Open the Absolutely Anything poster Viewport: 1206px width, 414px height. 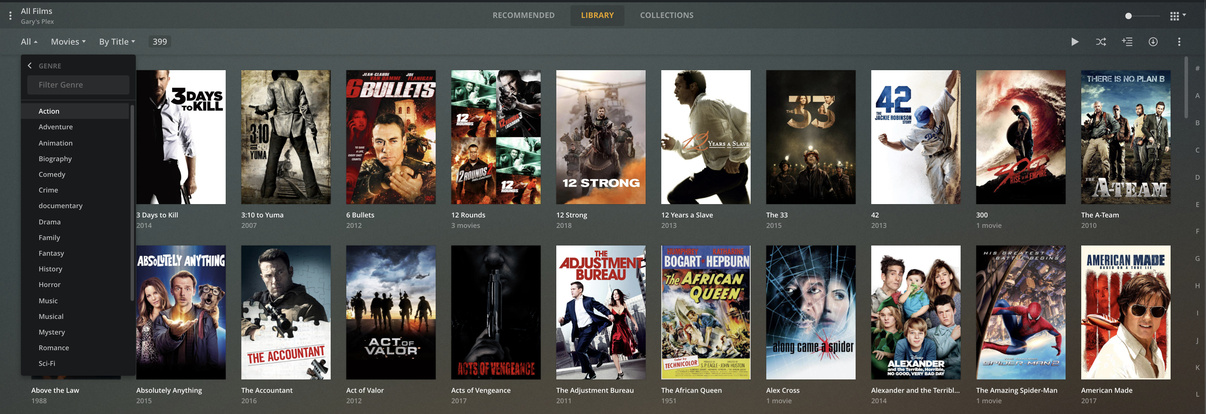click(181, 313)
